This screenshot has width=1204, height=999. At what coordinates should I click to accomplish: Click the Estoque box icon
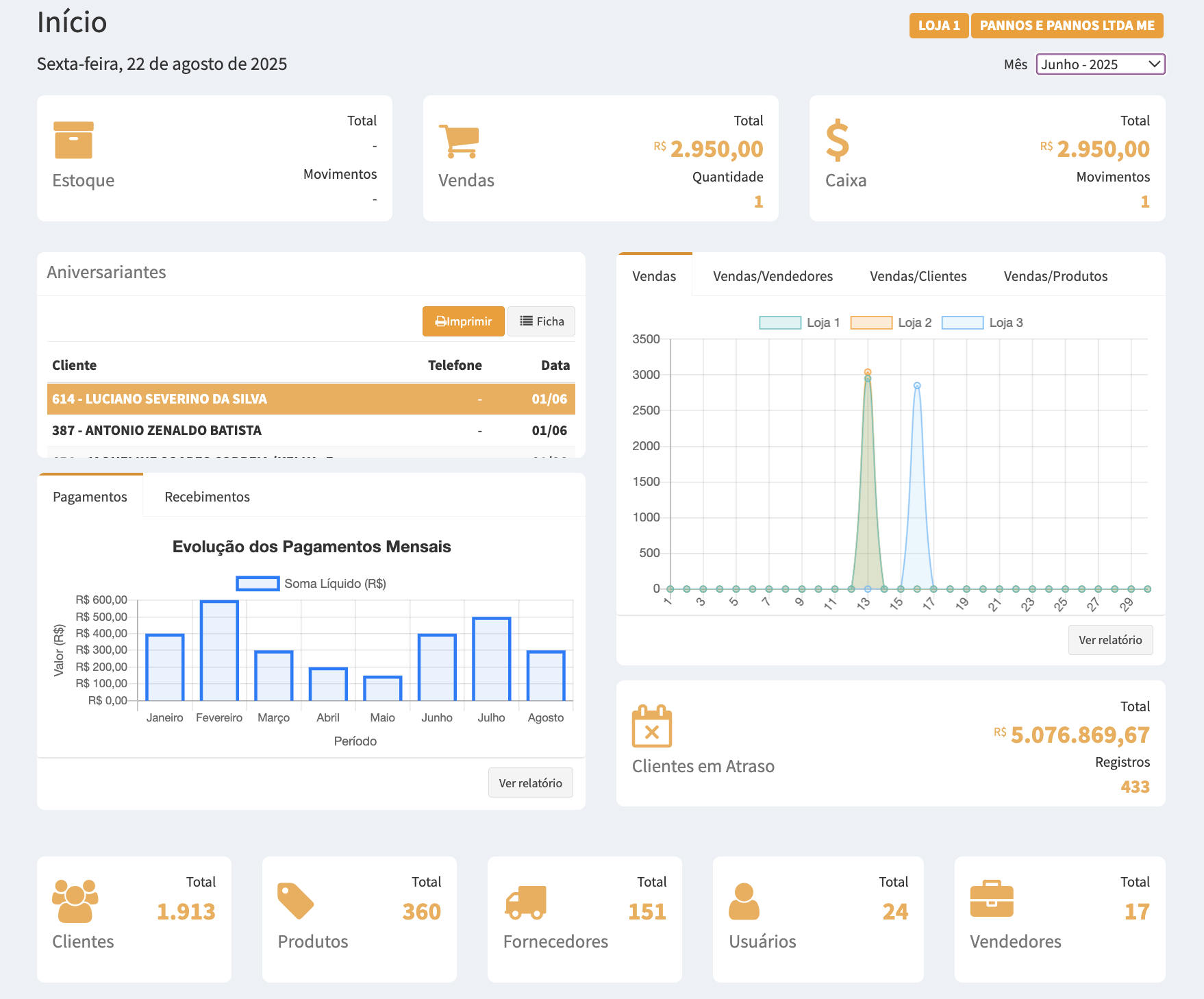click(x=73, y=140)
